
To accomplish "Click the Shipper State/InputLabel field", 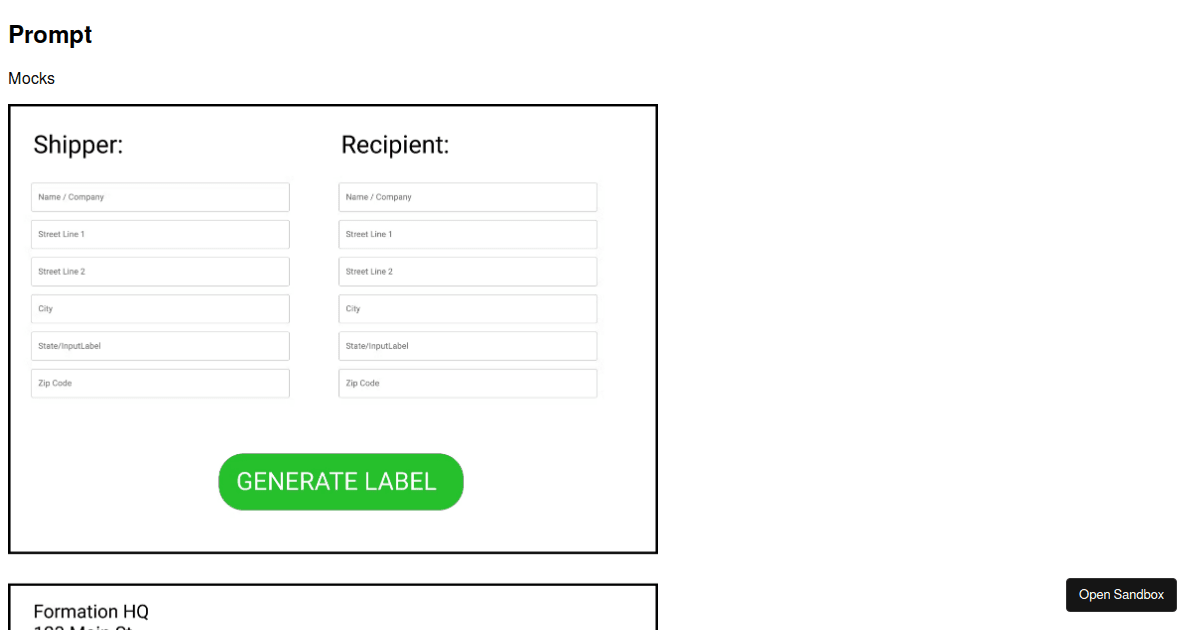I will point(160,345).
